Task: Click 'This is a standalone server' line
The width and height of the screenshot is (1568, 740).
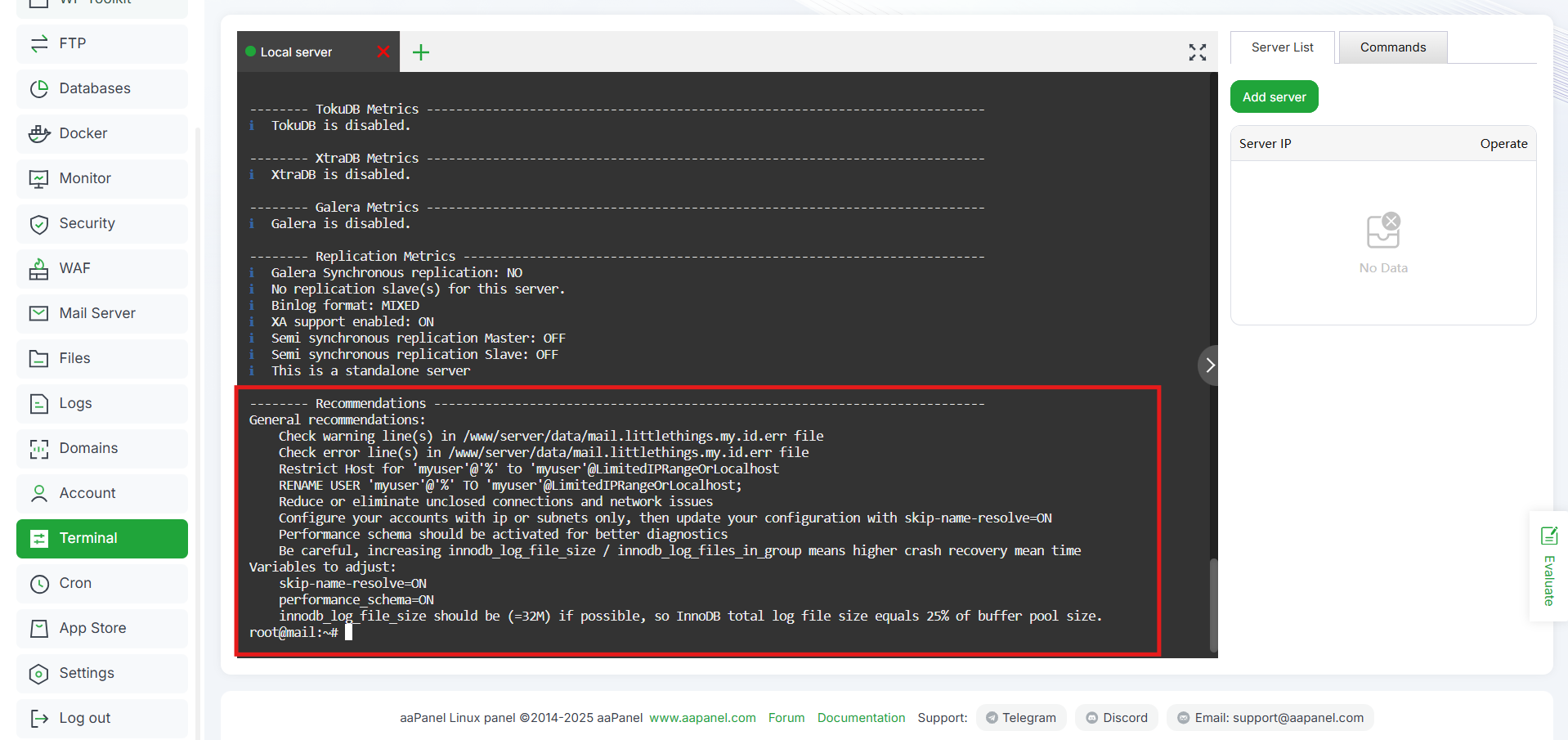Action: tap(370, 370)
